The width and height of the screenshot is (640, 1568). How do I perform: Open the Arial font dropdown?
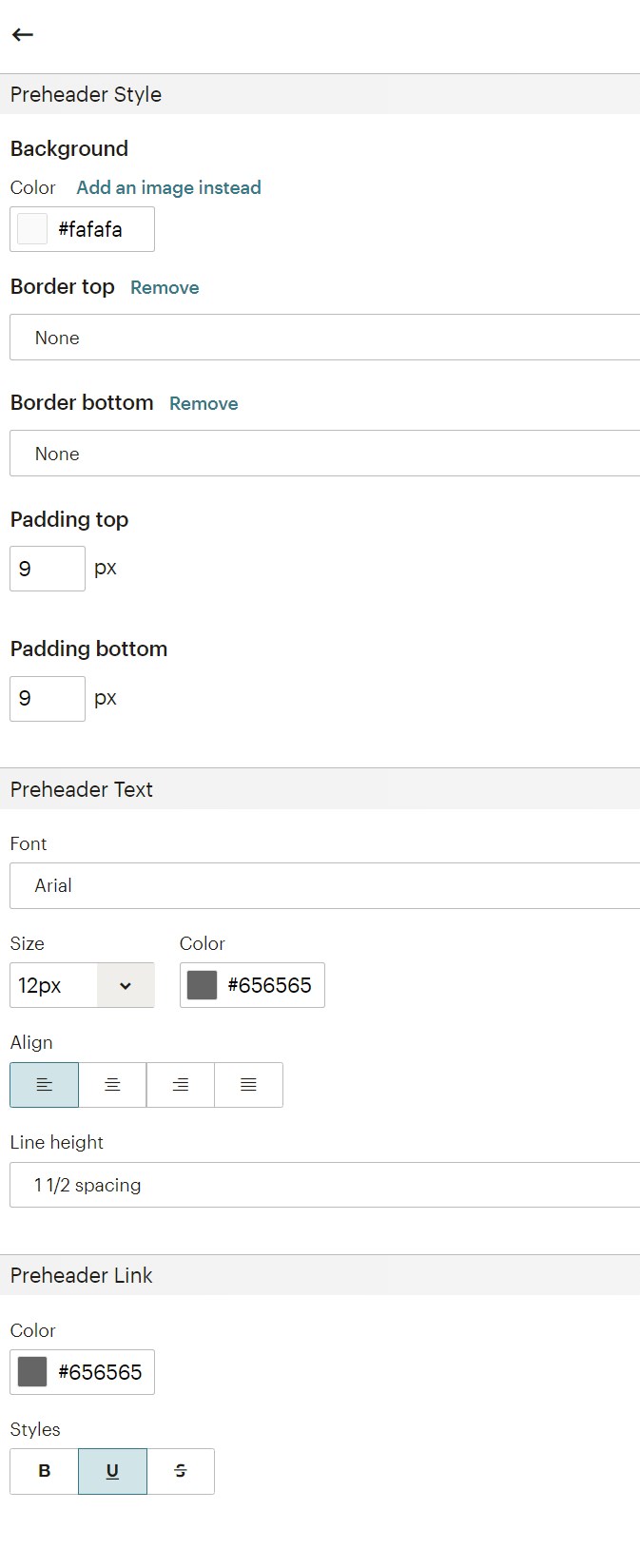(x=323, y=885)
